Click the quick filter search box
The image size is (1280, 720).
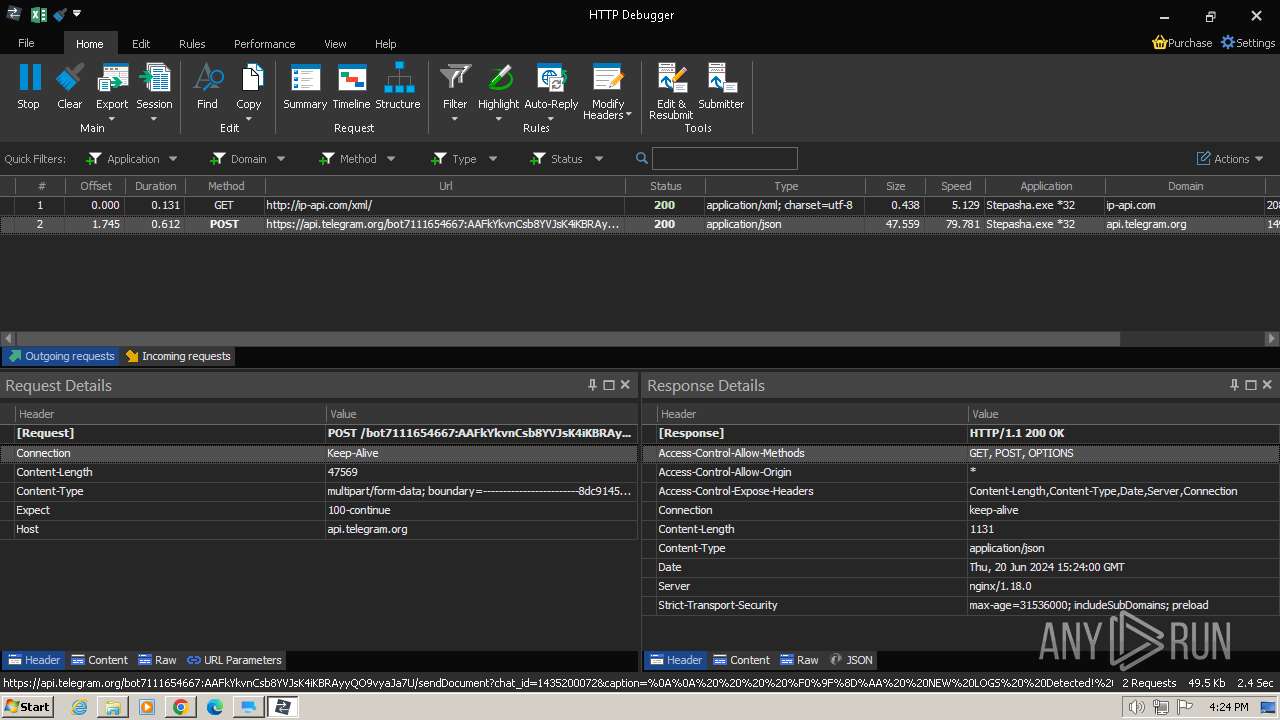pyautogui.click(x=725, y=158)
